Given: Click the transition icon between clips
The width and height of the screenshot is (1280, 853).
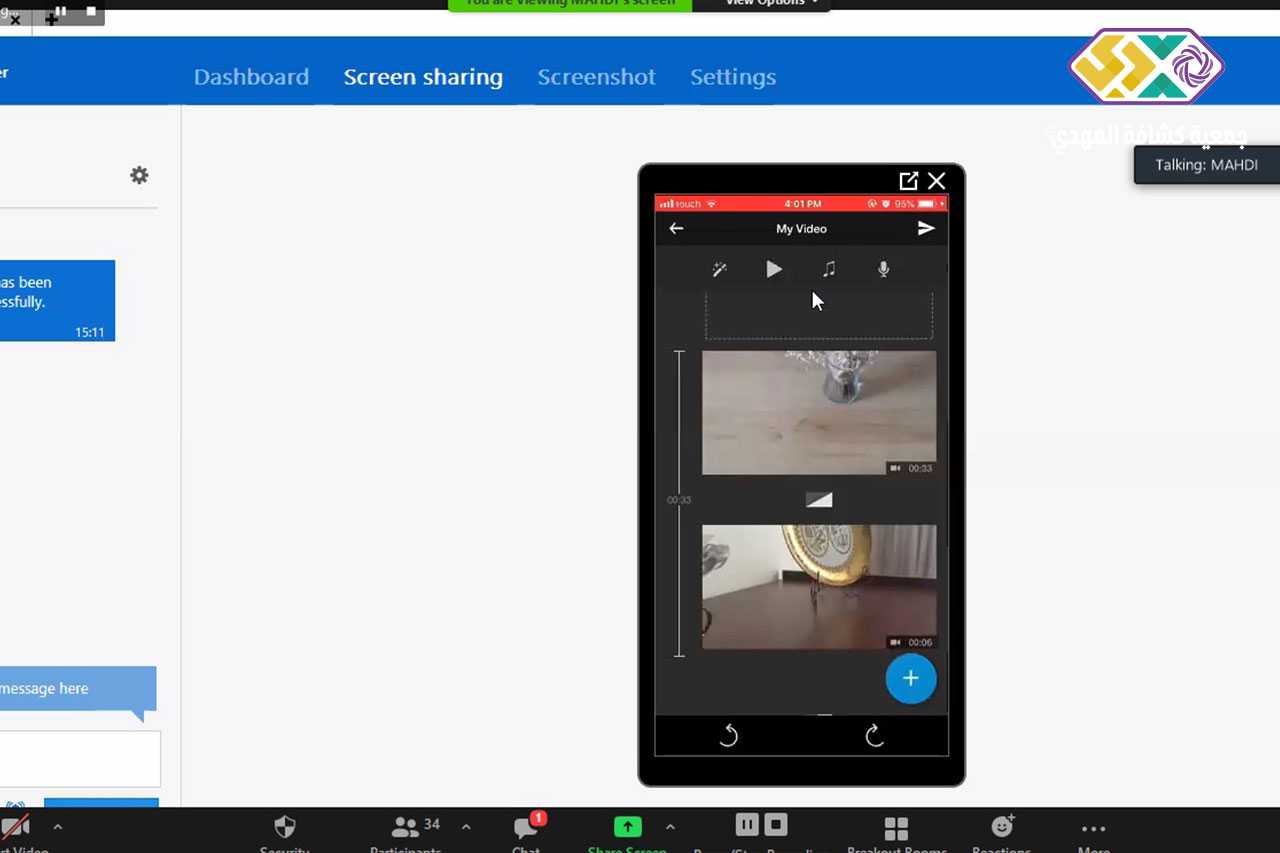Looking at the screenshot, I should pyautogui.click(x=819, y=500).
